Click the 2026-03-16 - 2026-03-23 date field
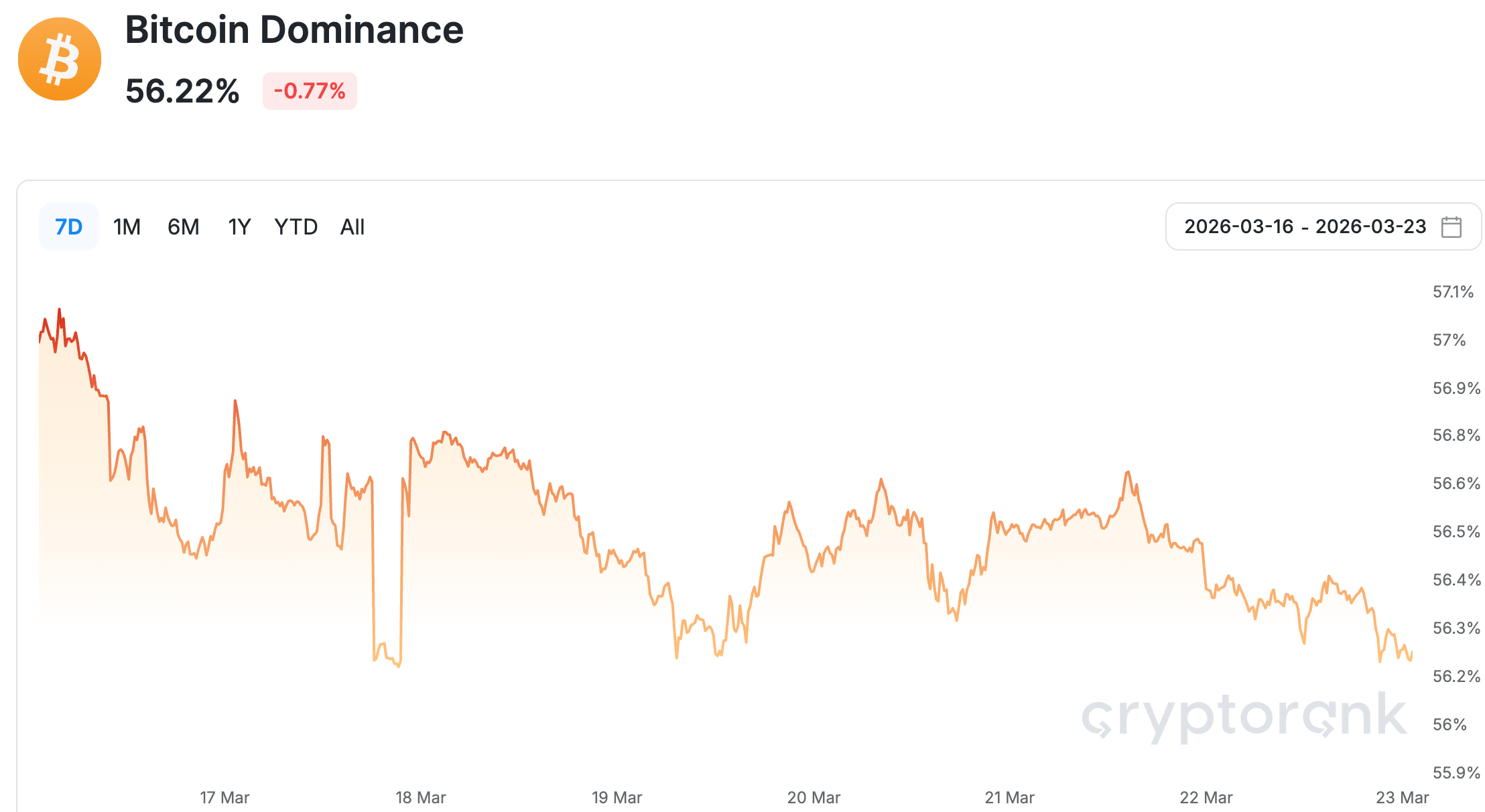 click(1304, 226)
